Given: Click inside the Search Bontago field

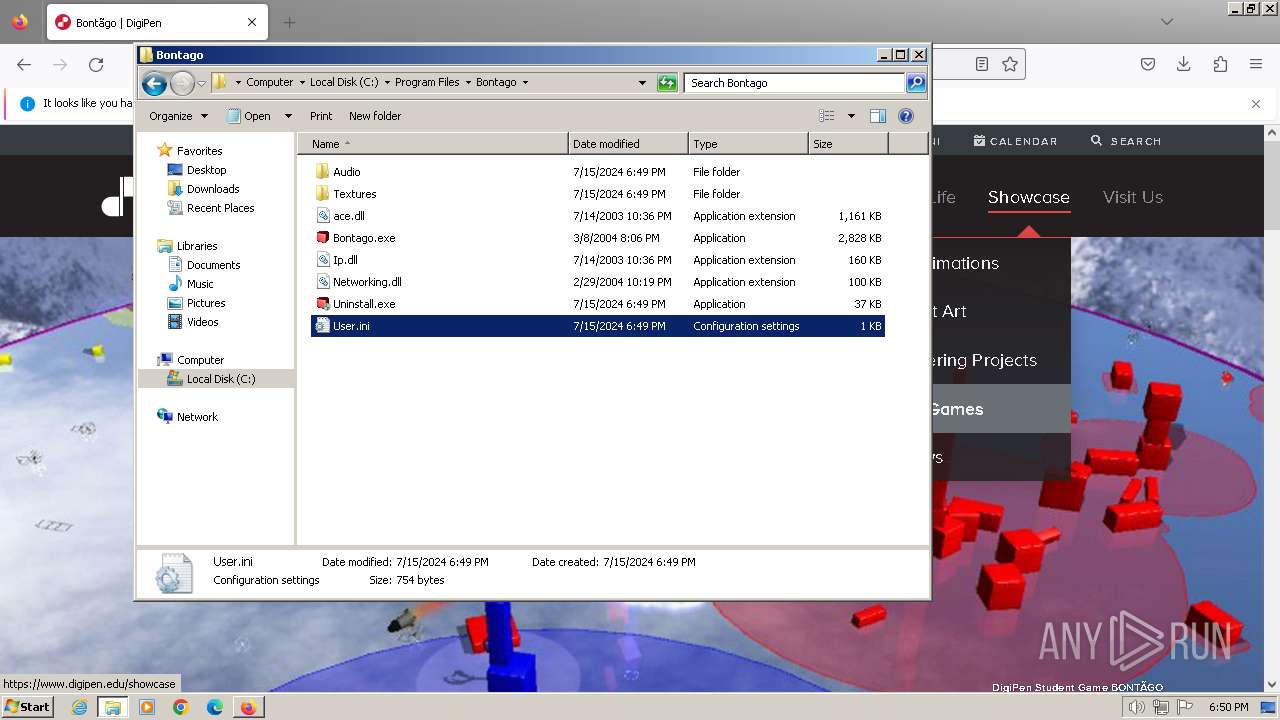Looking at the screenshot, I should [x=795, y=83].
